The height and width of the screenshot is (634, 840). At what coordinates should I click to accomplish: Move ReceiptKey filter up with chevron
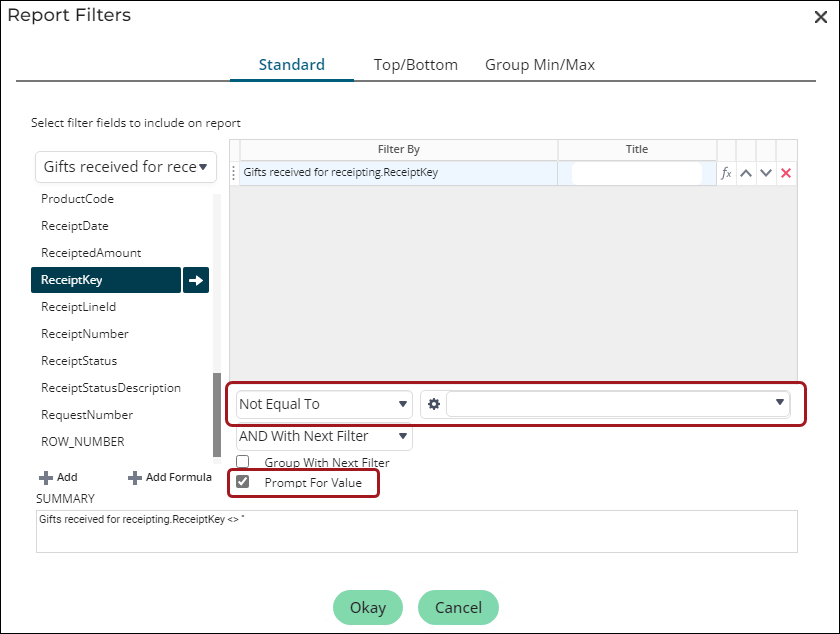point(746,173)
